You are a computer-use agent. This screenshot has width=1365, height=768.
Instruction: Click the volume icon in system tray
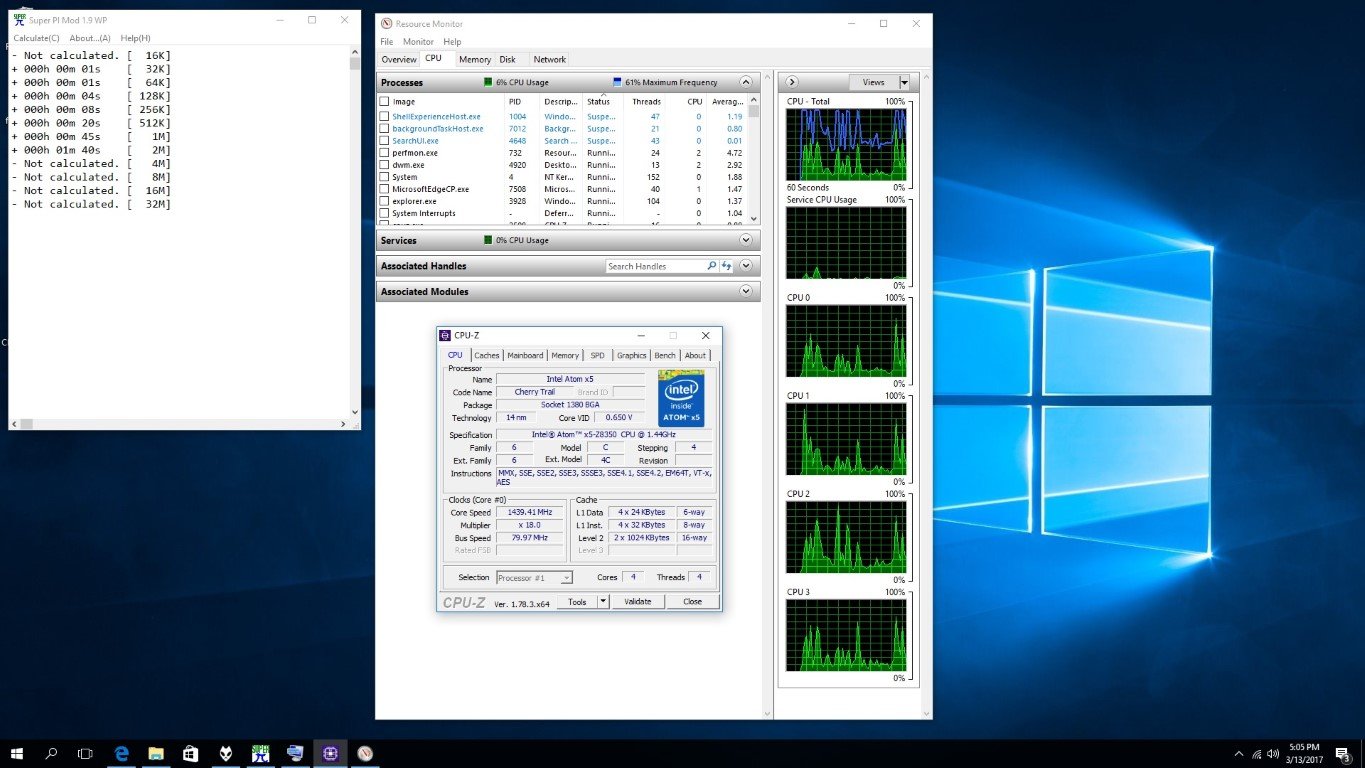click(x=1272, y=753)
